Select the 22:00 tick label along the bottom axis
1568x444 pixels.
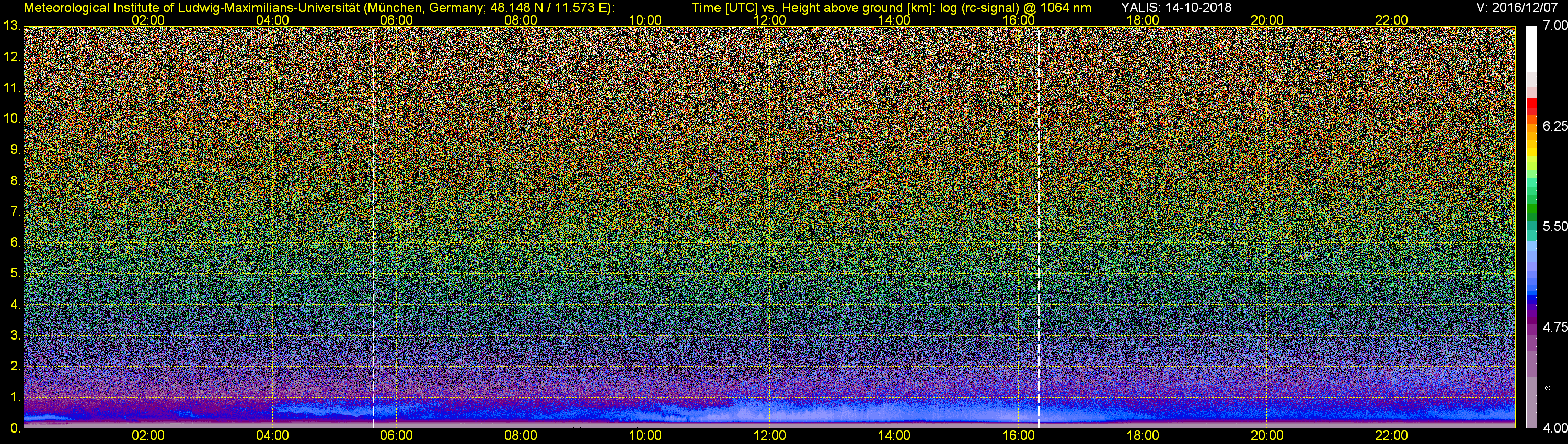pyautogui.click(x=1391, y=436)
